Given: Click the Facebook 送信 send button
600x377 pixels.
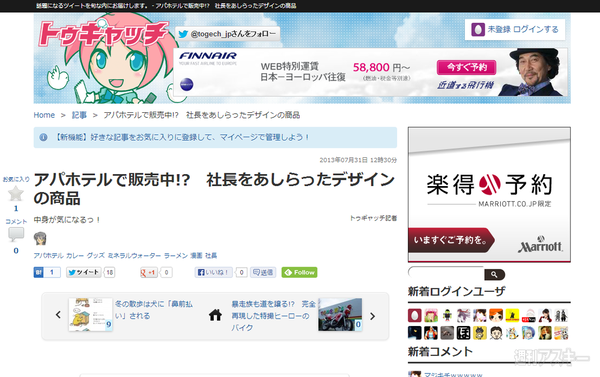Looking at the screenshot, I should point(263,273).
